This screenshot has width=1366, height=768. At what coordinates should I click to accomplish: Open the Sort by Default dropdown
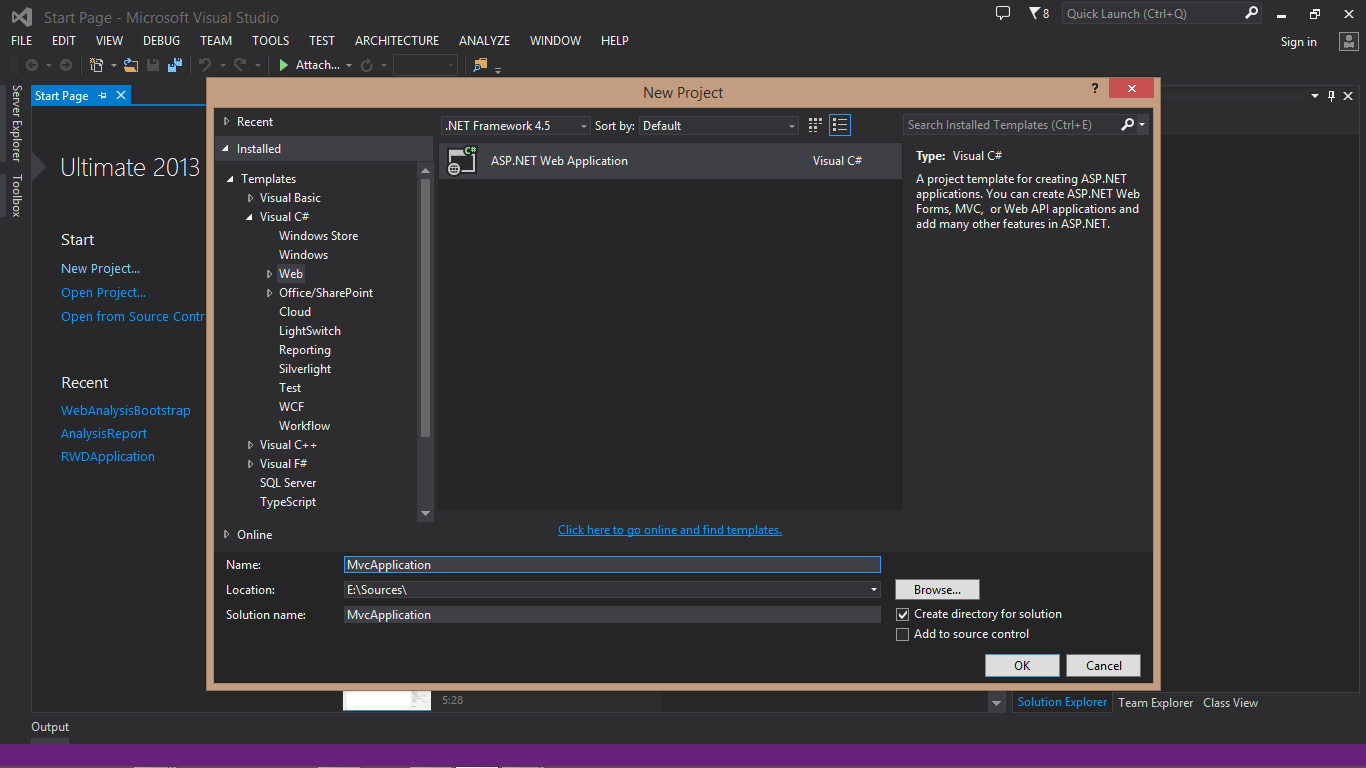tap(718, 126)
